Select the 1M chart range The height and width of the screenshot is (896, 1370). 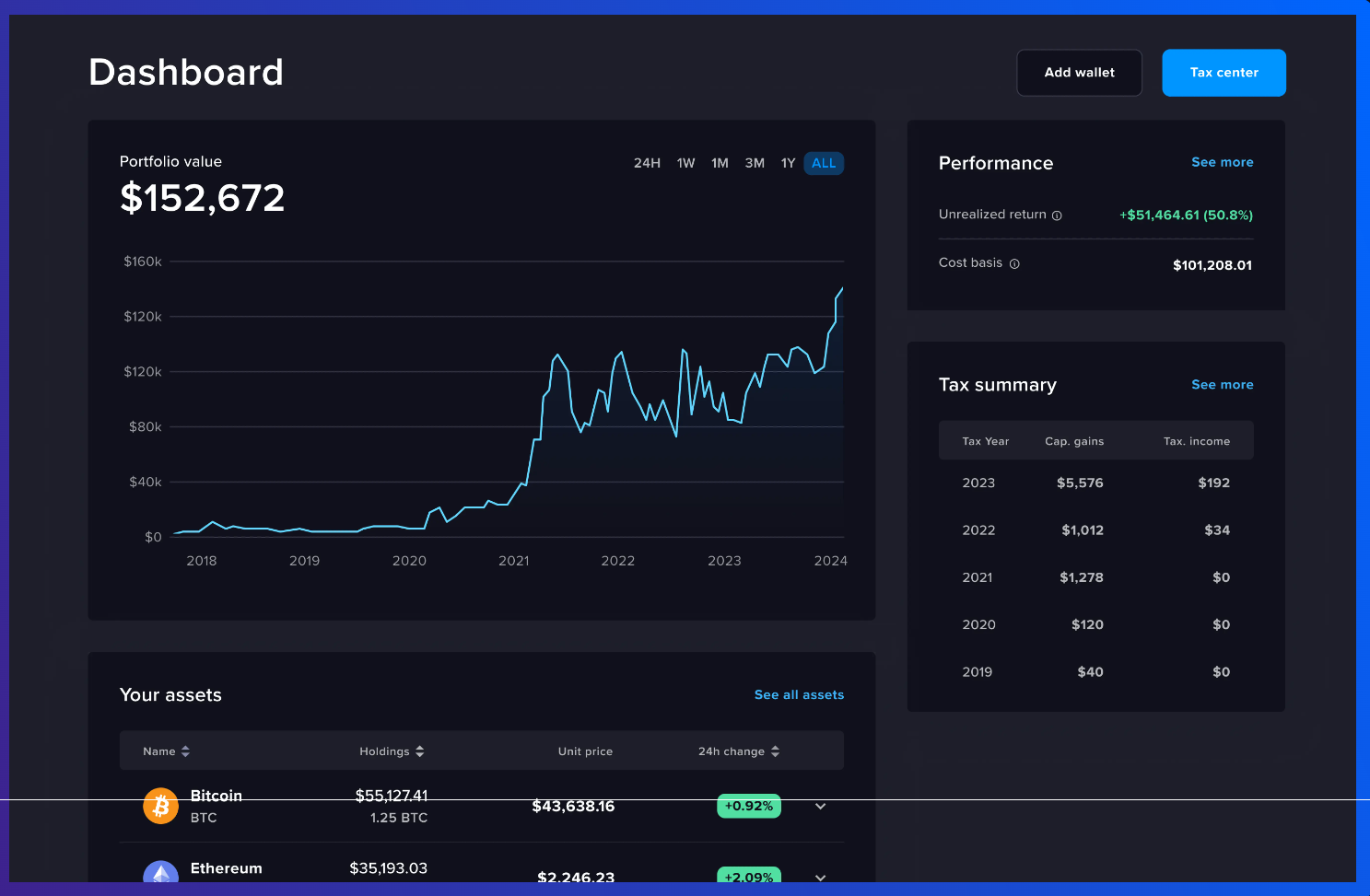[x=720, y=163]
